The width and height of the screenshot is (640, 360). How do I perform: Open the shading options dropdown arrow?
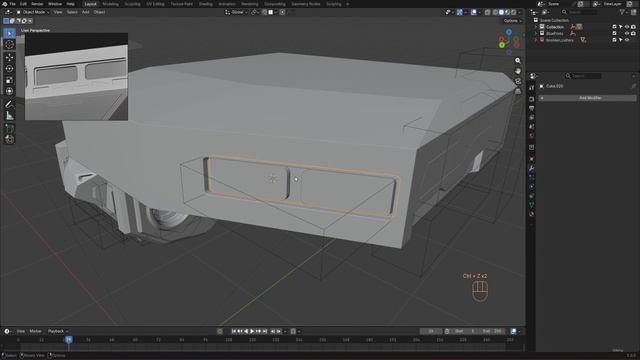tap(519, 12)
